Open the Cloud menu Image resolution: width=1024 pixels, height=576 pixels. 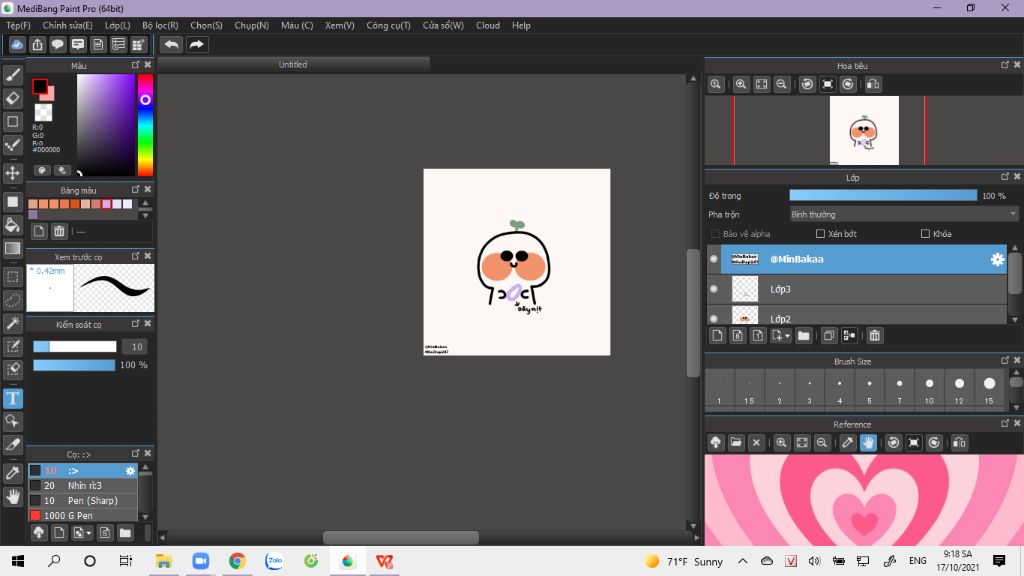(x=488, y=25)
